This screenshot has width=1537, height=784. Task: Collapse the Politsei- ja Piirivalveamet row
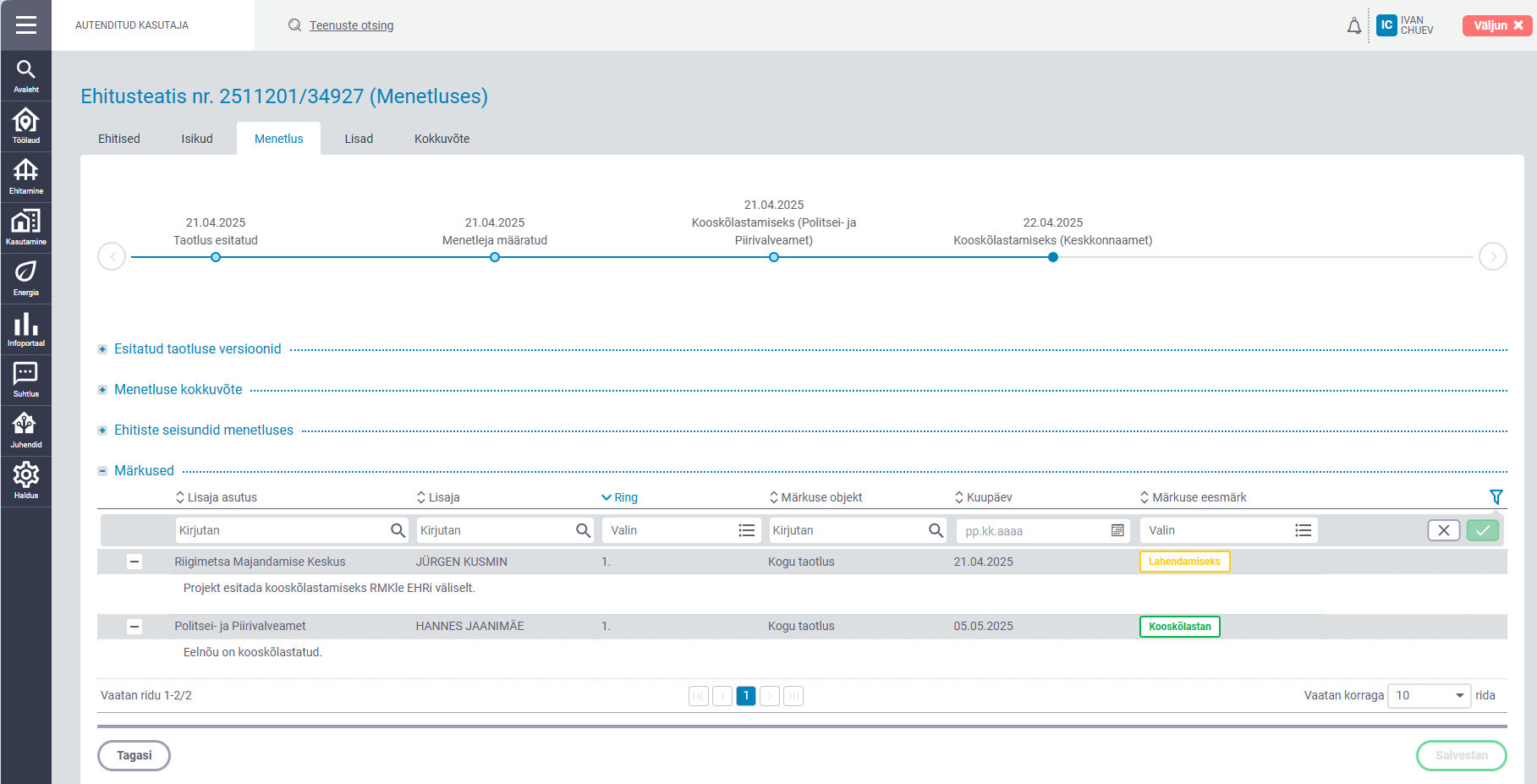tap(134, 627)
